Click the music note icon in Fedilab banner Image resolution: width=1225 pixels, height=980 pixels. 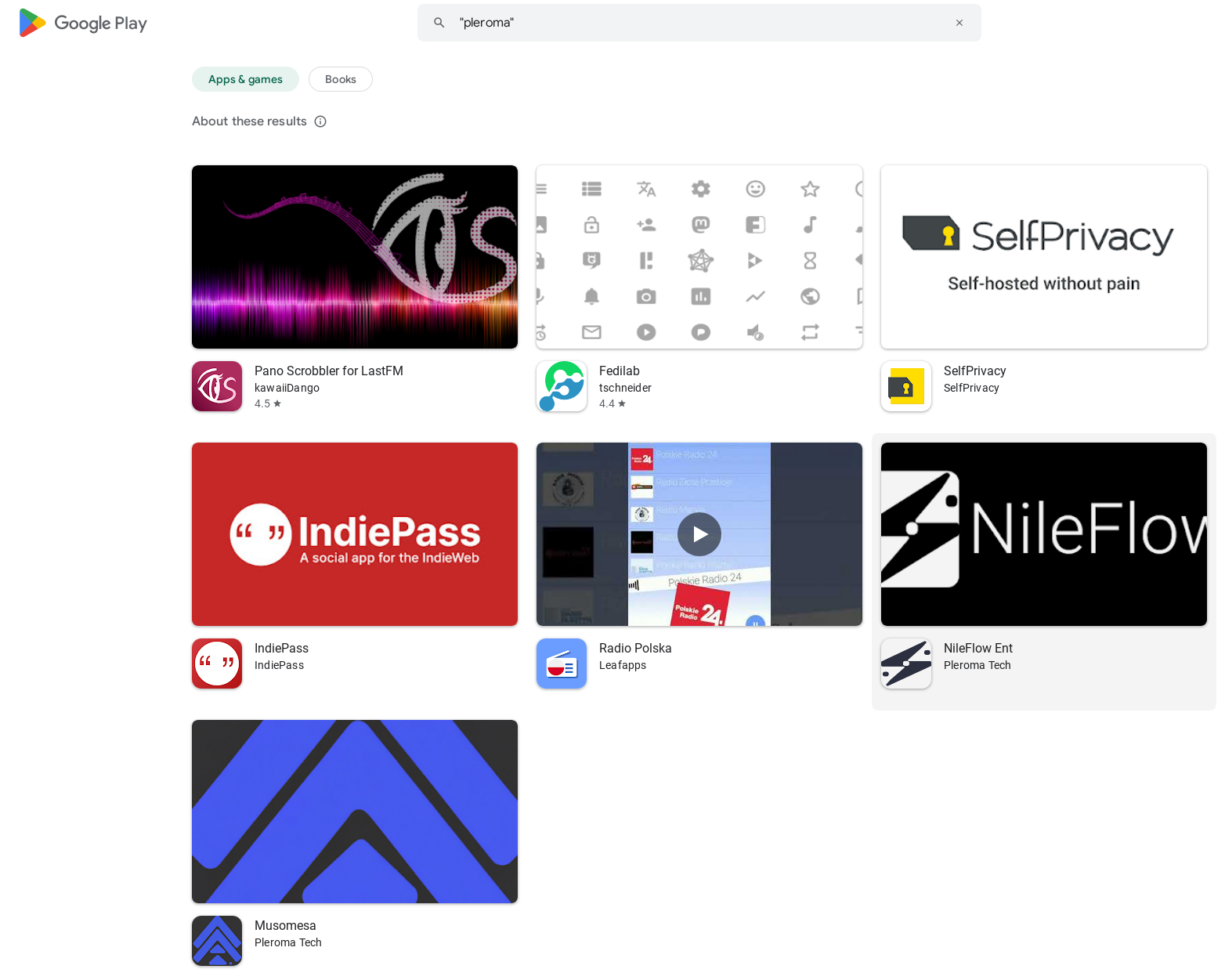tap(810, 225)
